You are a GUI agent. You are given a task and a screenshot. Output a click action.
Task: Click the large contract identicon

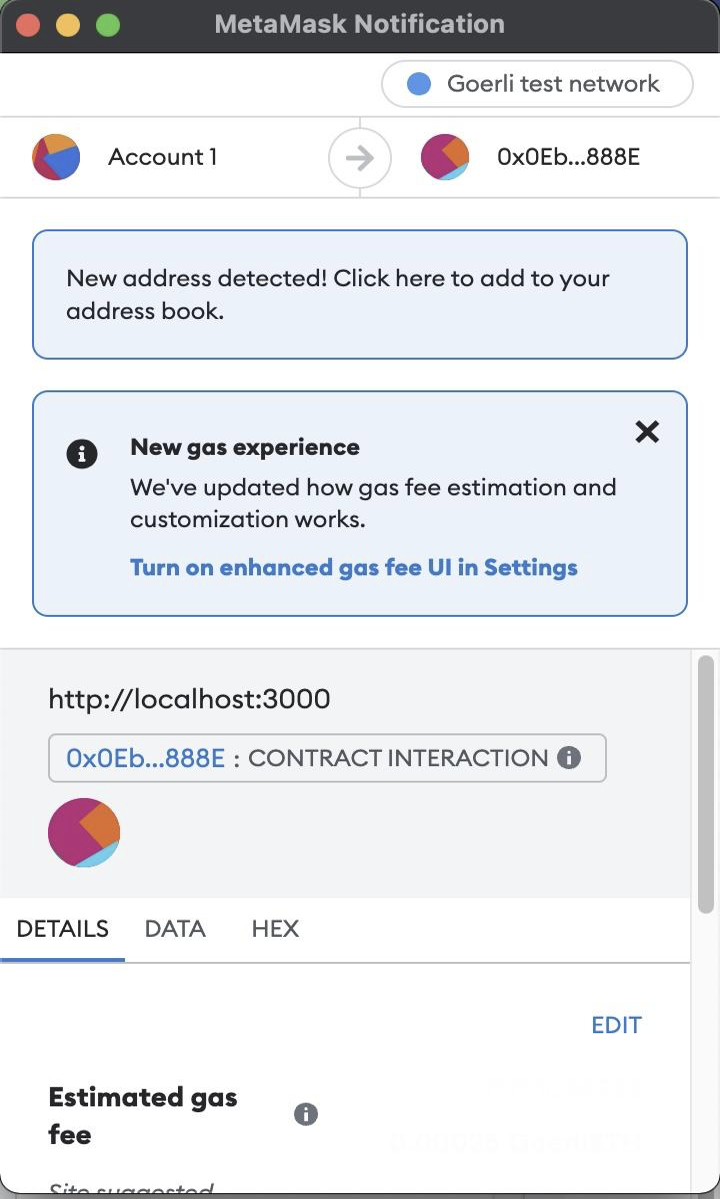84,832
